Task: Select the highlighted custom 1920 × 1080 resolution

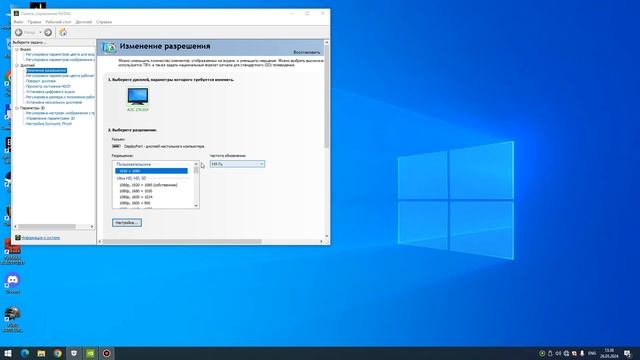Action: pyautogui.click(x=151, y=171)
